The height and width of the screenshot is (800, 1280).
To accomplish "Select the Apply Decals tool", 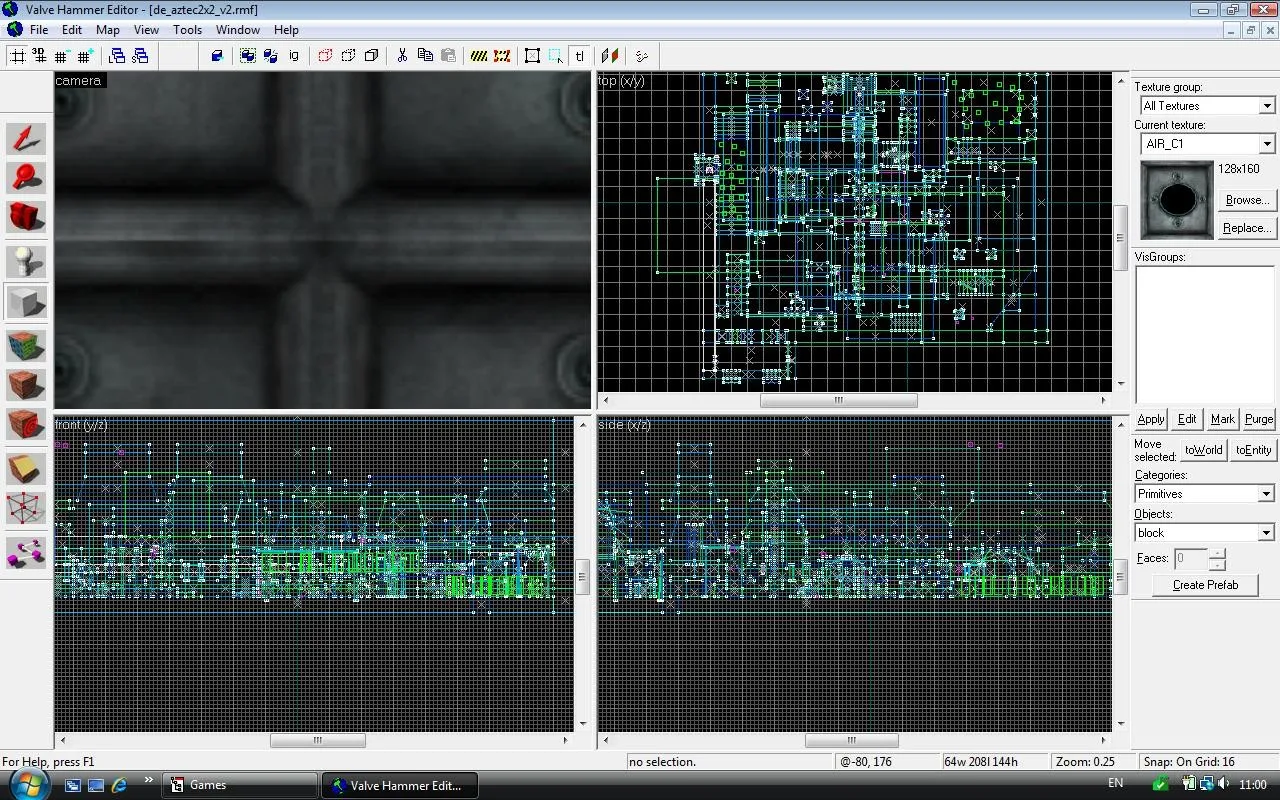I will (26, 425).
